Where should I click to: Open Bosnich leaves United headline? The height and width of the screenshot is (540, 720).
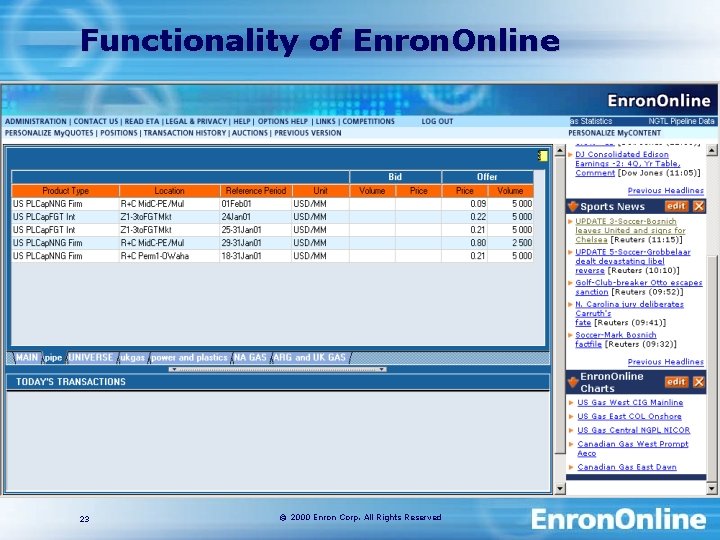630,231
